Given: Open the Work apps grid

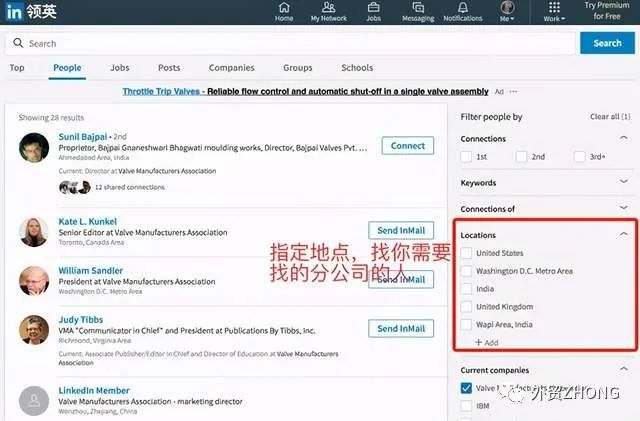Looking at the screenshot, I should pos(554,12).
